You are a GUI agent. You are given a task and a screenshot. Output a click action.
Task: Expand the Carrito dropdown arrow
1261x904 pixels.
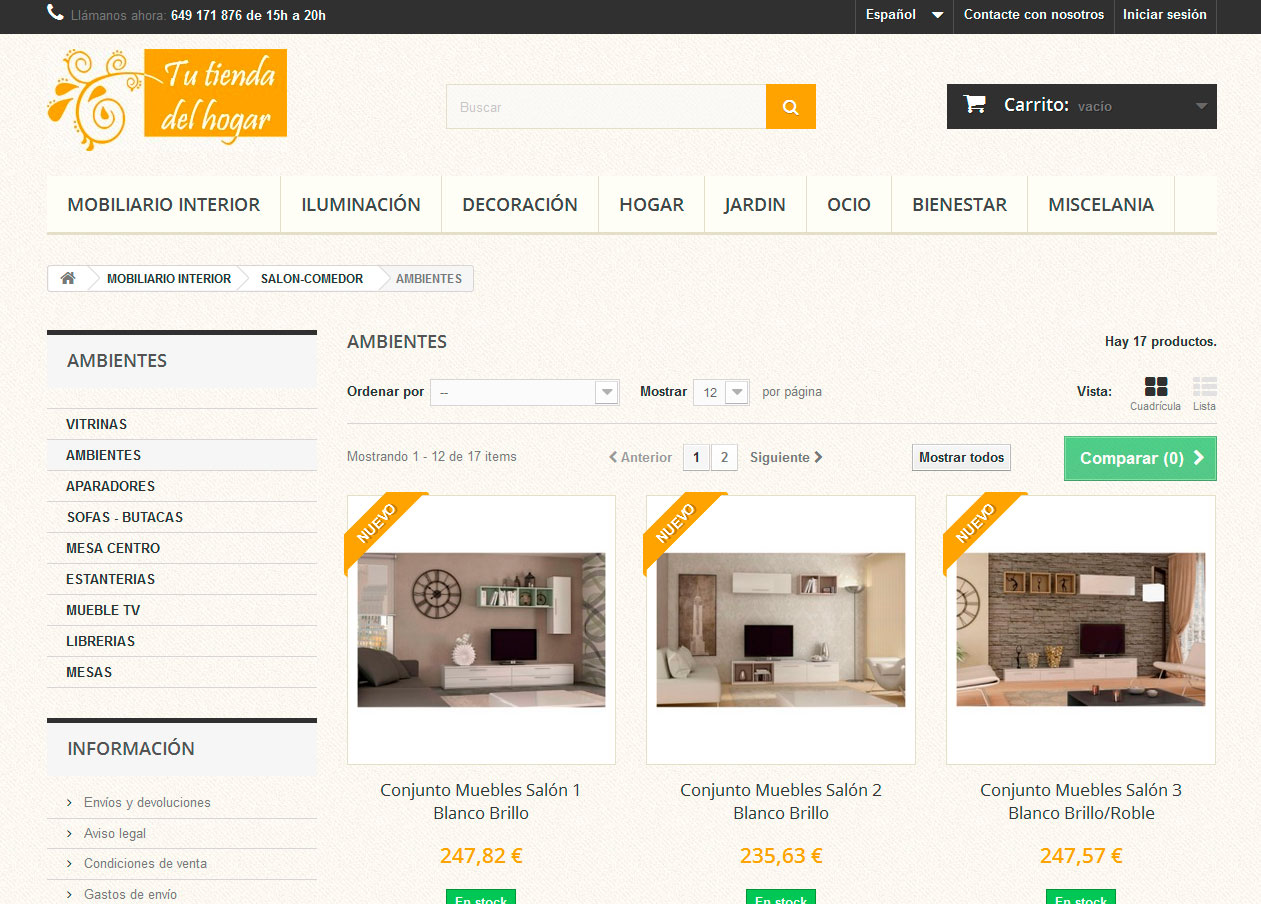[1201, 106]
